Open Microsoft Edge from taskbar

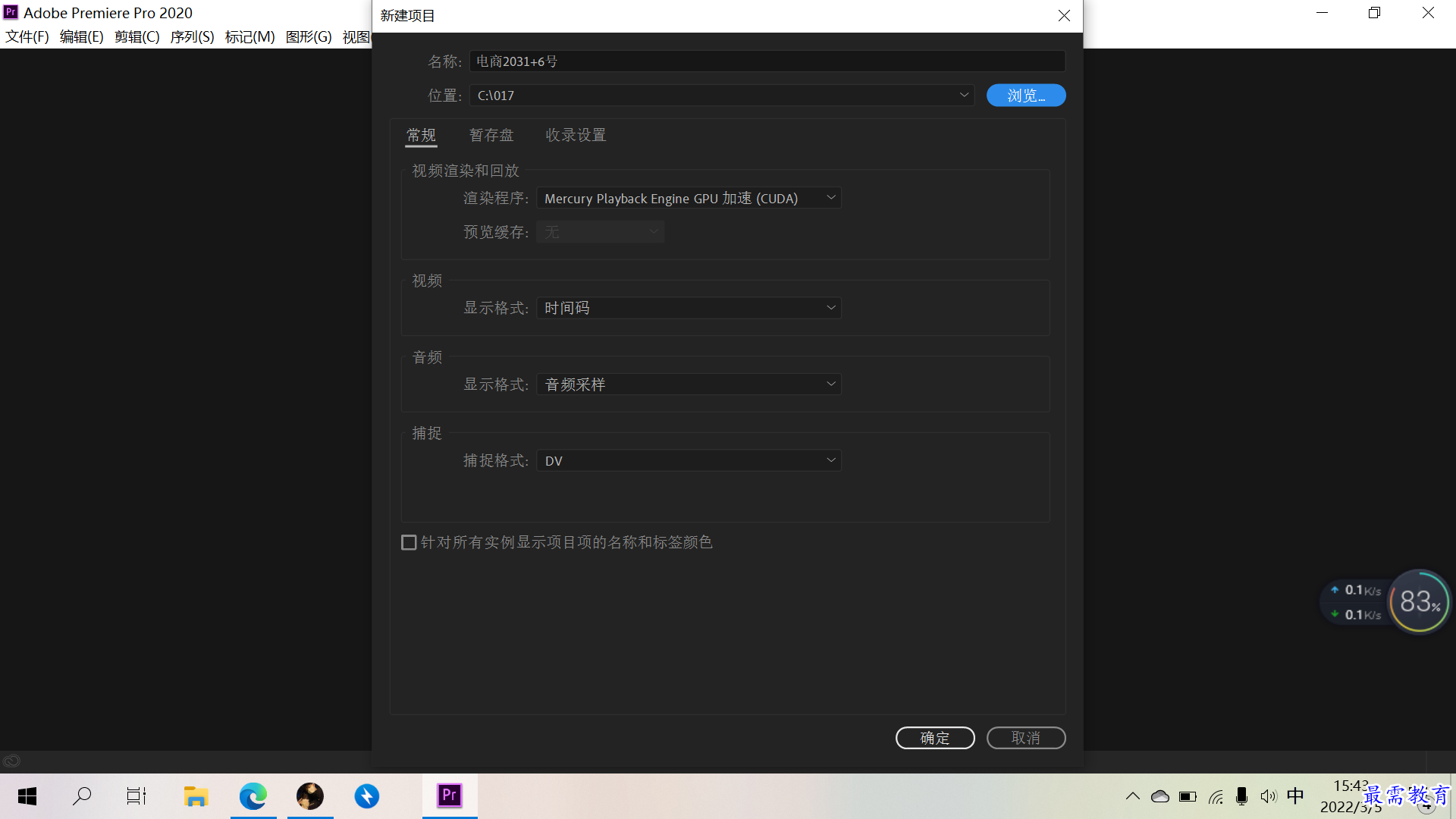(253, 796)
